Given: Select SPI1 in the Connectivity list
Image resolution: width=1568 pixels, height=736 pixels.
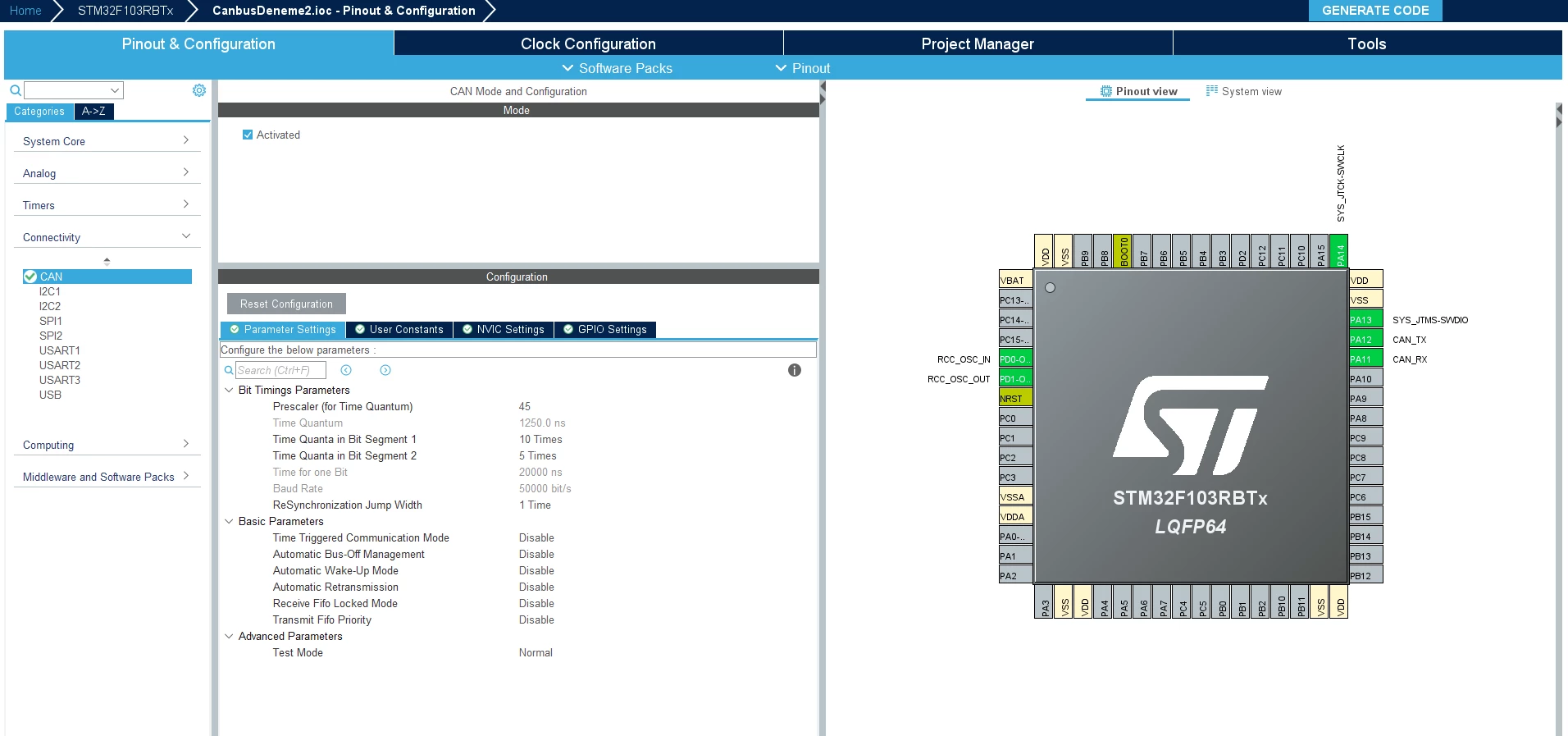Looking at the screenshot, I should point(51,321).
